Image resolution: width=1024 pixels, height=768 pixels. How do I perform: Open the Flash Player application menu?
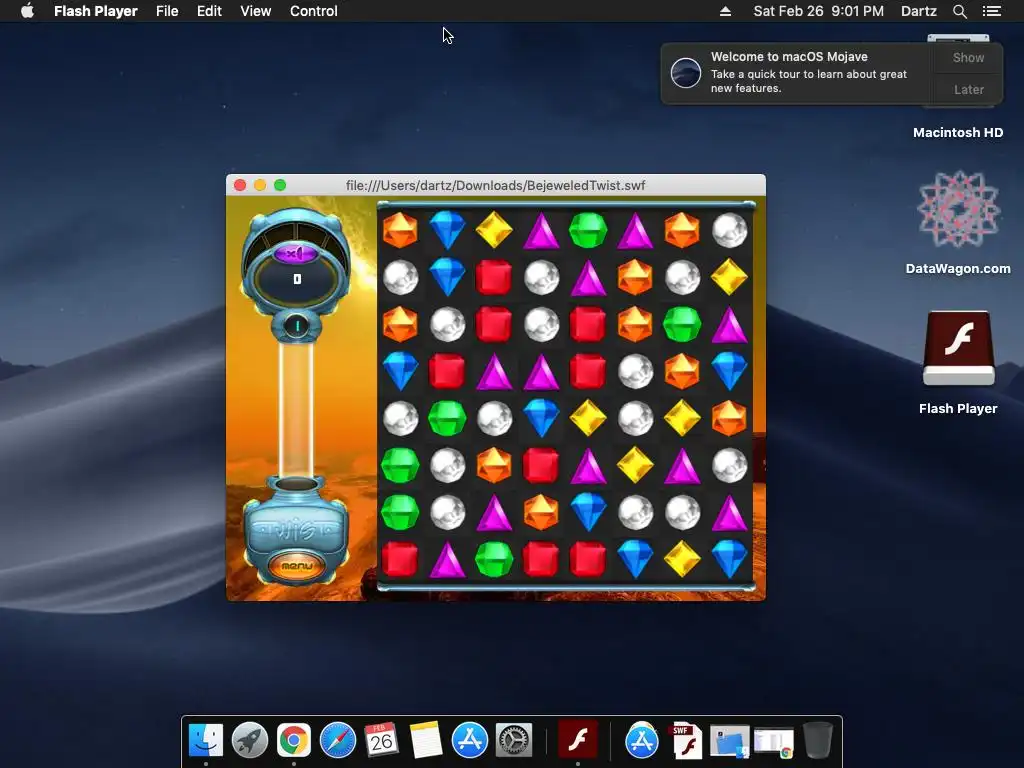point(95,11)
